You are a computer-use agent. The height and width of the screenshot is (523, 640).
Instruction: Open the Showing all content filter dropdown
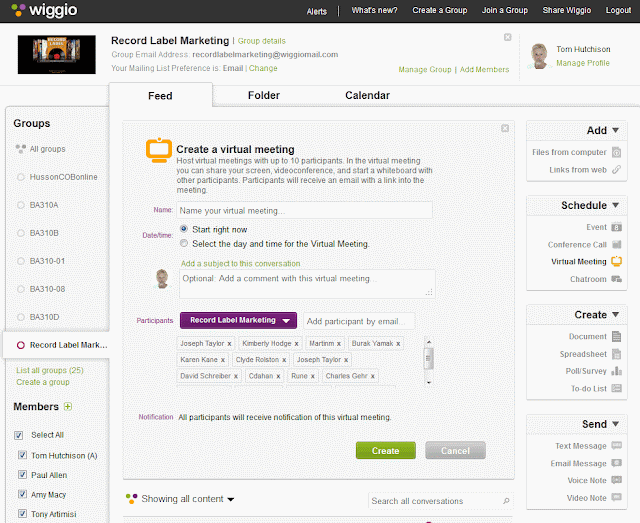click(x=187, y=499)
